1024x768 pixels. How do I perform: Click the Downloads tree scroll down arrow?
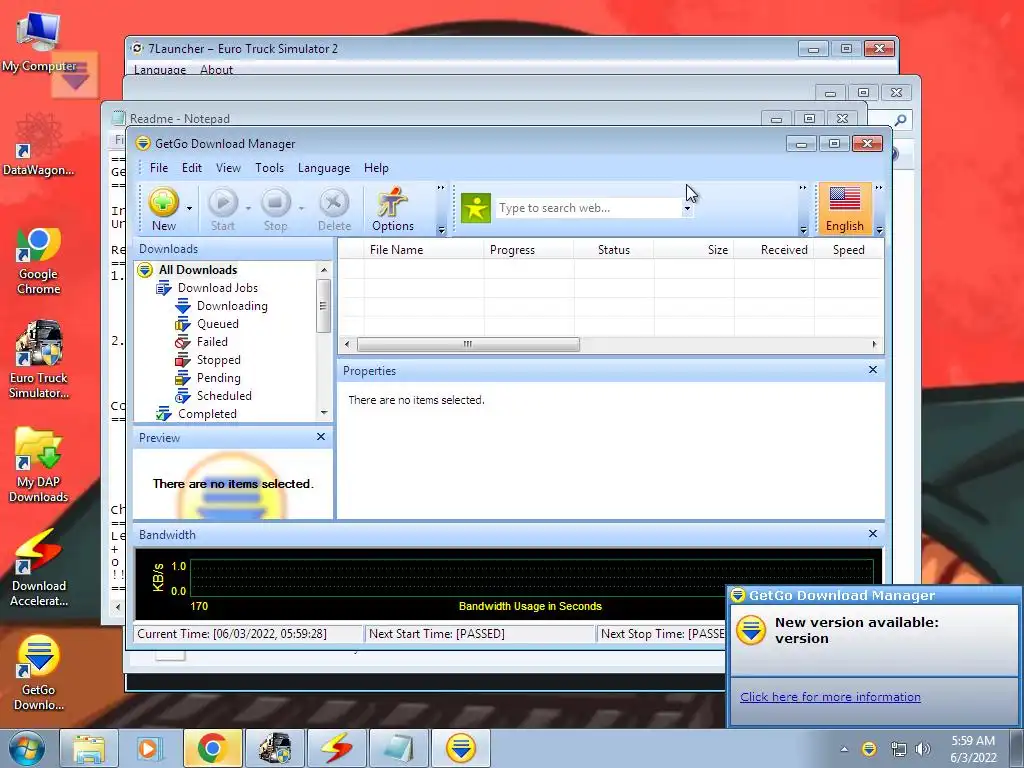(324, 413)
